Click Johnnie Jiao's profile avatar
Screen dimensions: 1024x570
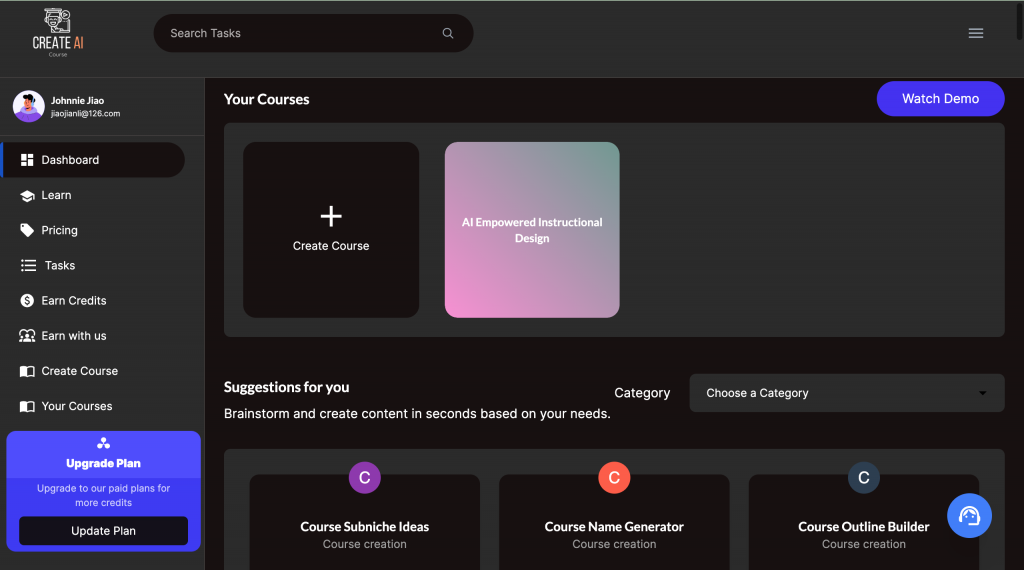point(29,106)
